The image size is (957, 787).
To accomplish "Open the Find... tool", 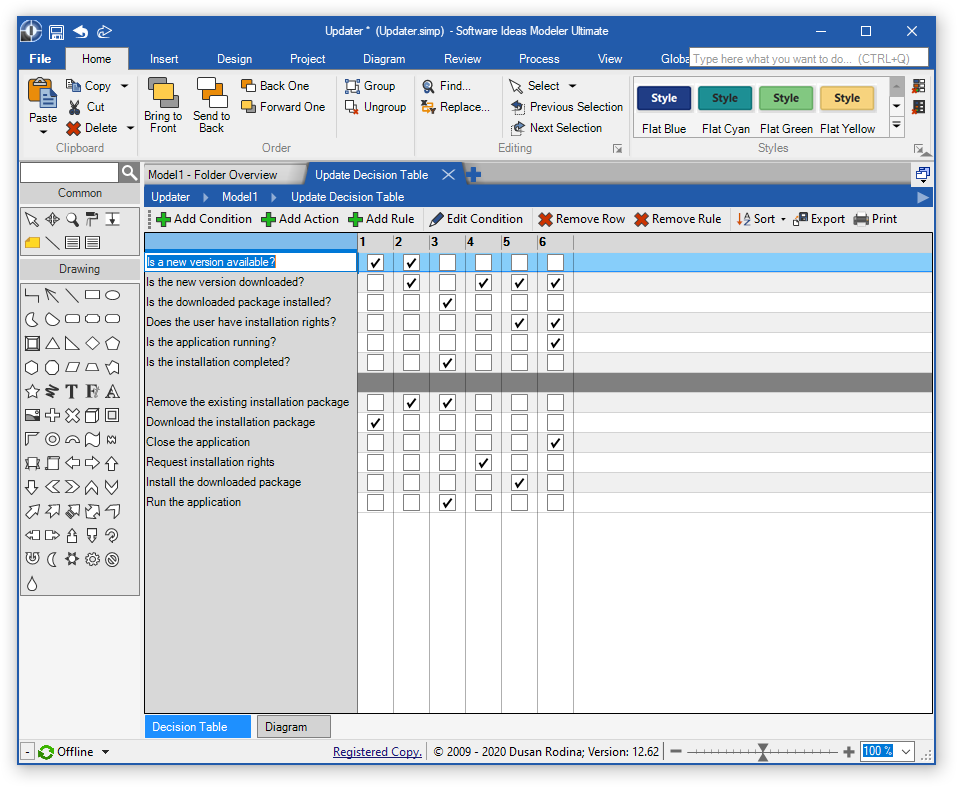I will click(x=446, y=86).
